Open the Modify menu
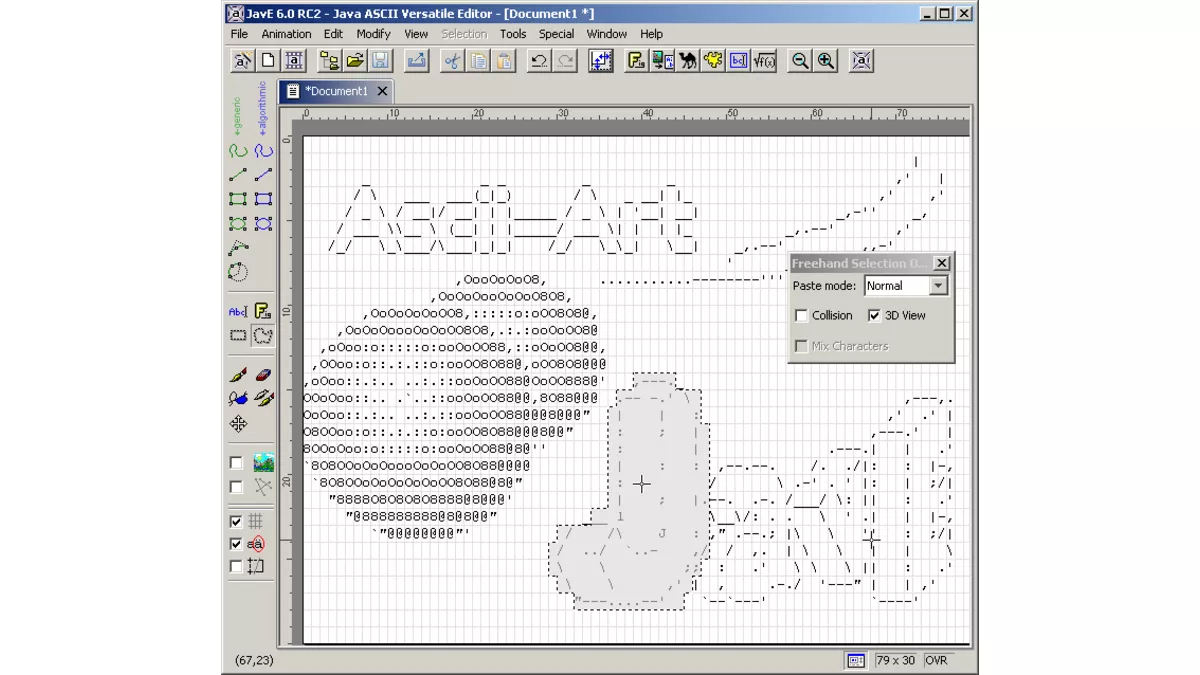This screenshot has width=1200, height=675. tap(373, 33)
